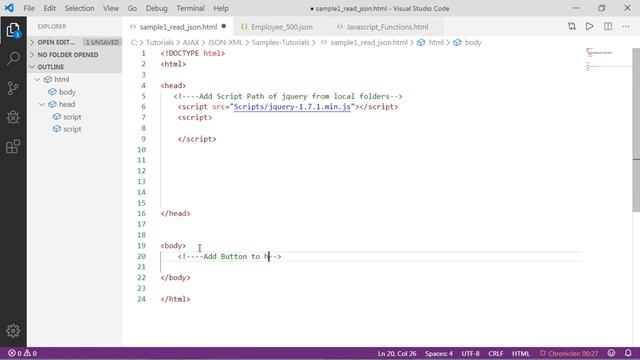Click the editor vertical scrollbar thumb
Image resolution: width=640 pixels, height=360 pixels.
point(636,130)
